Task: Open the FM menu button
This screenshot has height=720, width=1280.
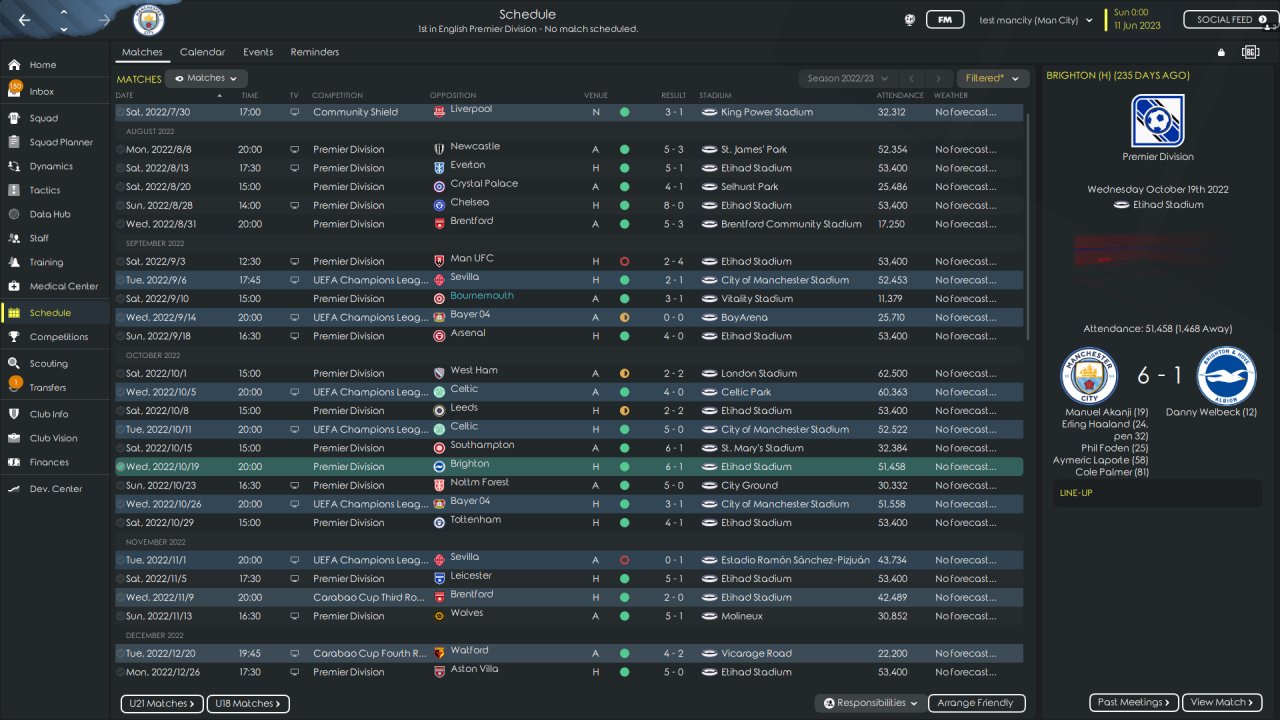Action: pyautogui.click(x=945, y=19)
